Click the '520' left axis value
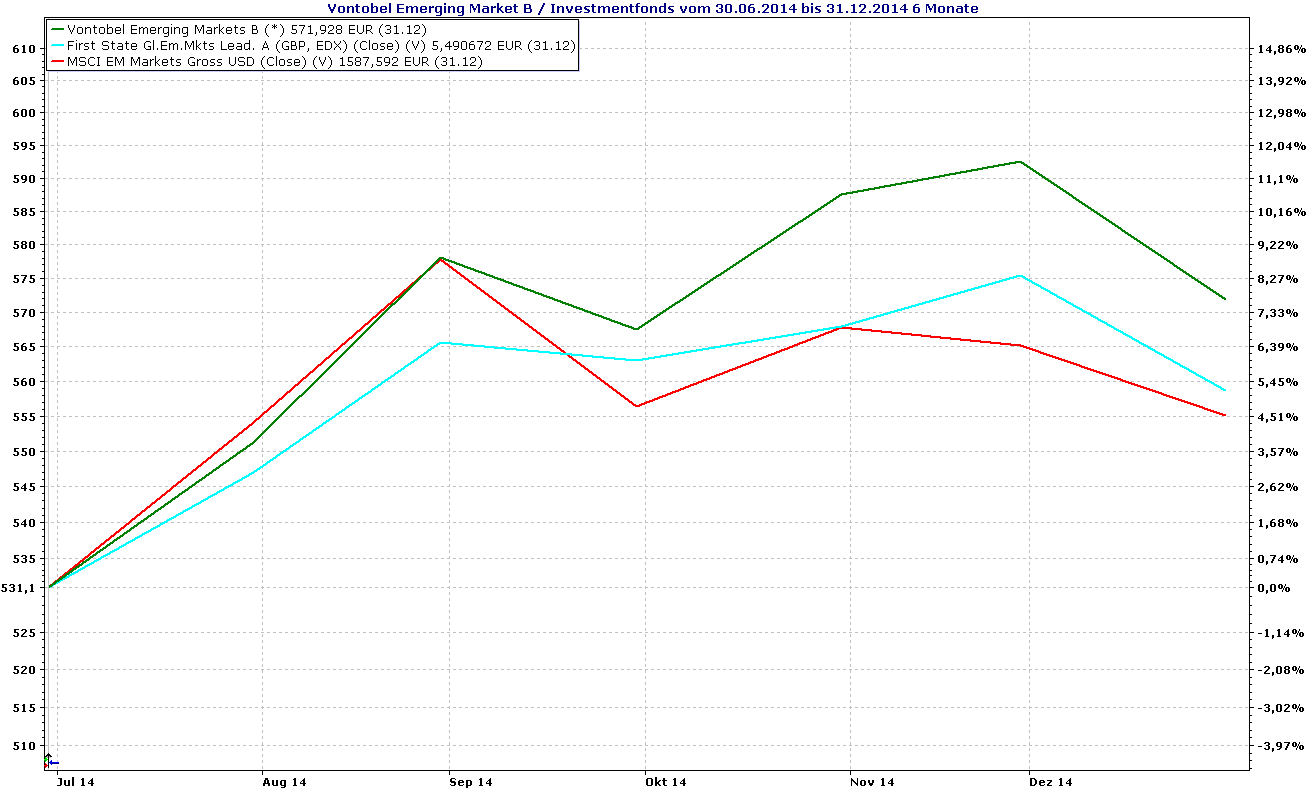The height and width of the screenshot is (788, 1307). click(25, 670)
